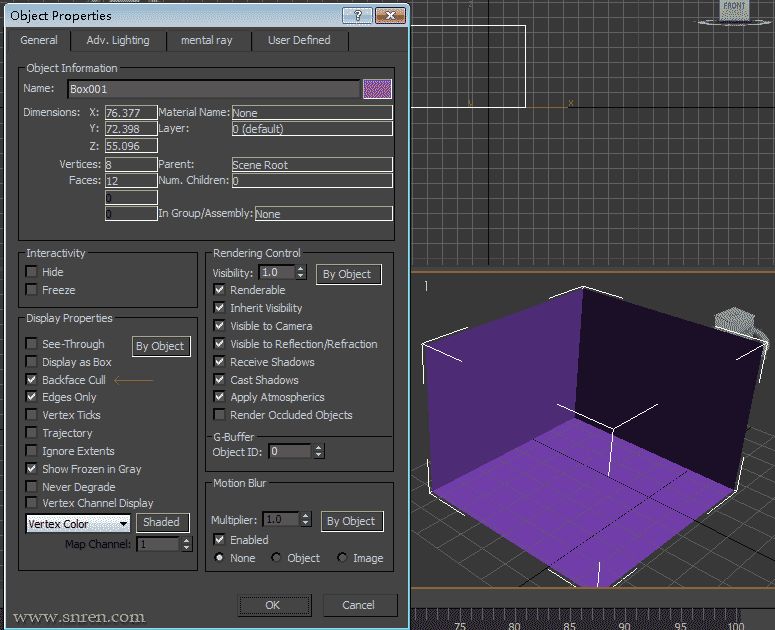Close the Object Properties dialog
The height and width of the screenshot is (630, 775).
pyautogui.click(x=391, y=15)
